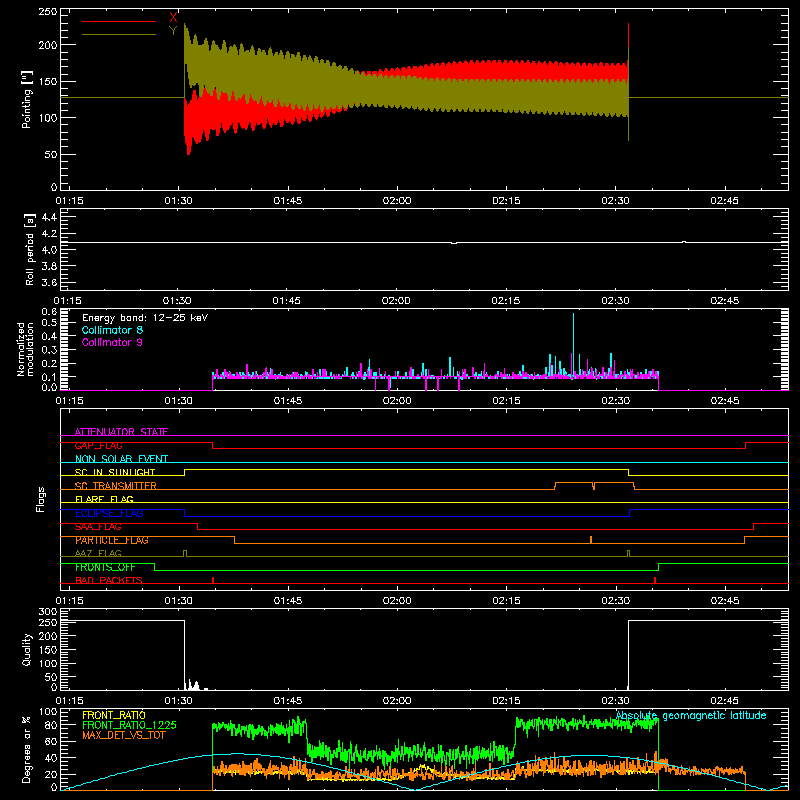Select the red legend line sample for X
Image resolution: width=800 pixels, height=800 pixels.
[119, 21]
